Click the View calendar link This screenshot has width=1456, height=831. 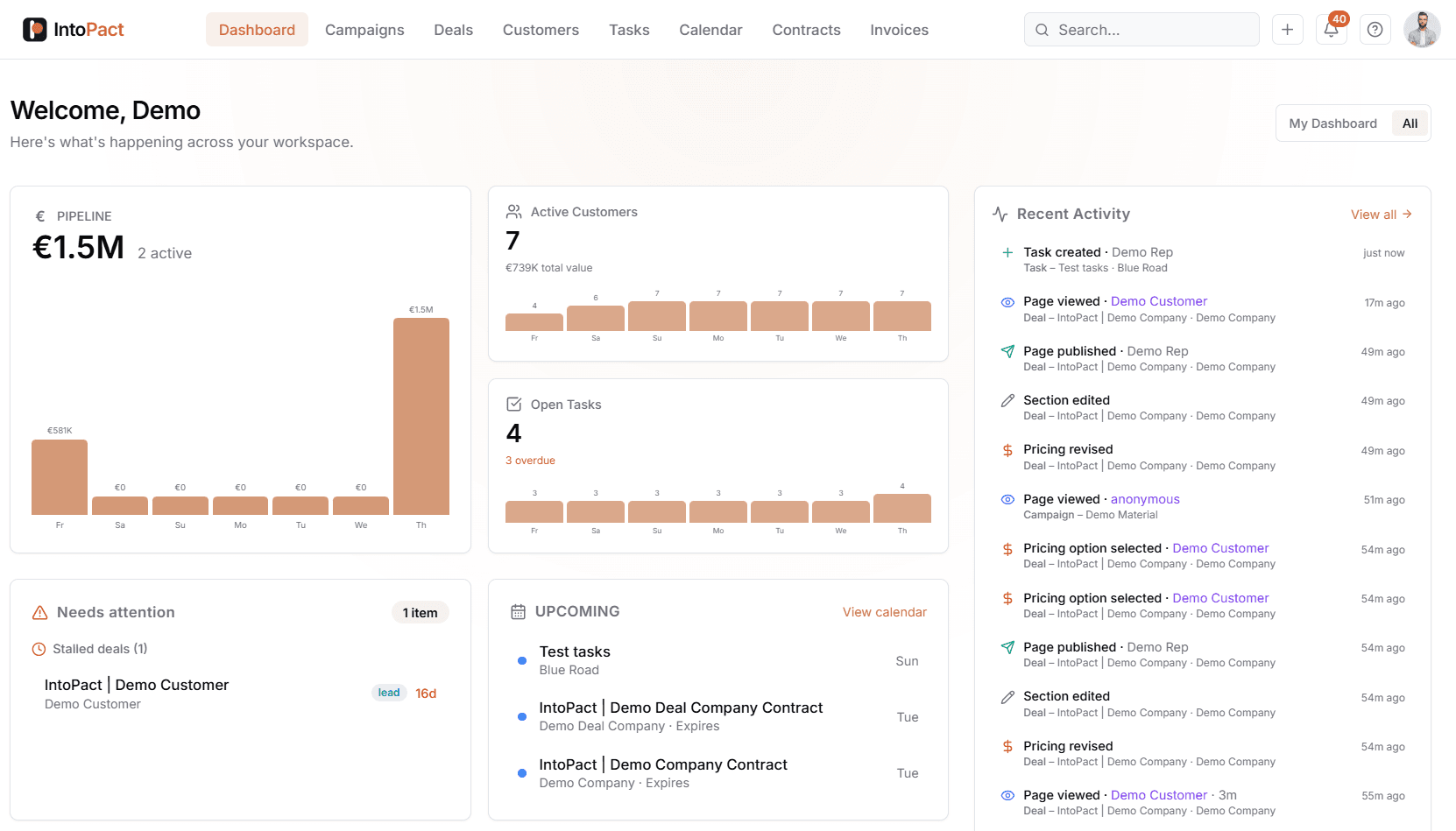[884, 612]
